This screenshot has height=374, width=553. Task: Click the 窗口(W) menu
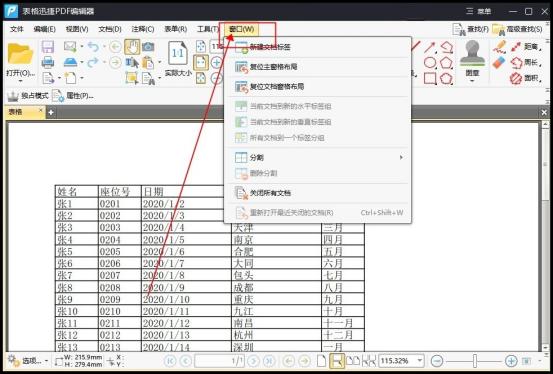pyautogui.click(x=241, y=29)
